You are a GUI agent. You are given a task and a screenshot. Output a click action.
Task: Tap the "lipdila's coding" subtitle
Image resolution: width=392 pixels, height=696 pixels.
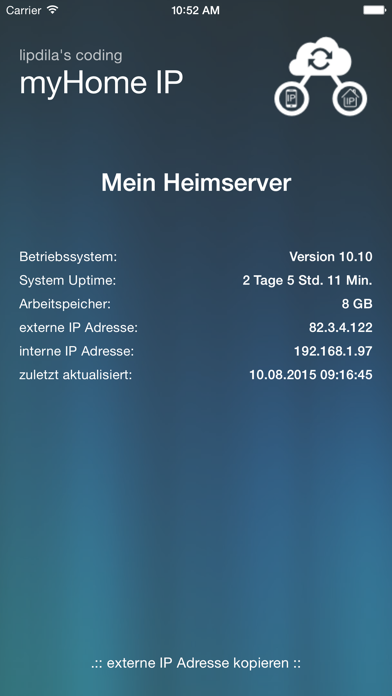[x=71, y=55]
